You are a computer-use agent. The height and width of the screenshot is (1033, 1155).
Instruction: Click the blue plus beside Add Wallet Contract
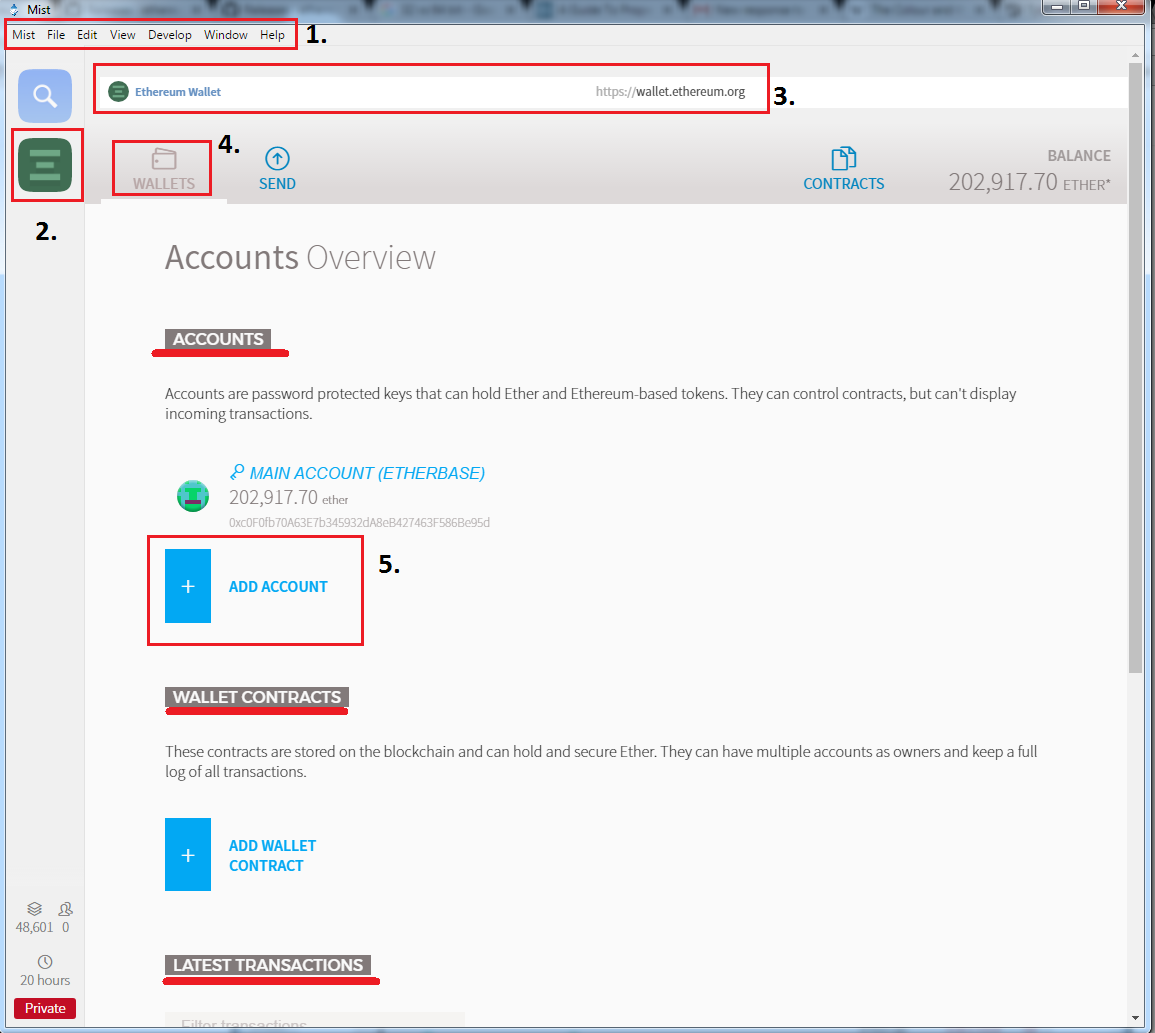pyautogui.click(x=188, y=855)
